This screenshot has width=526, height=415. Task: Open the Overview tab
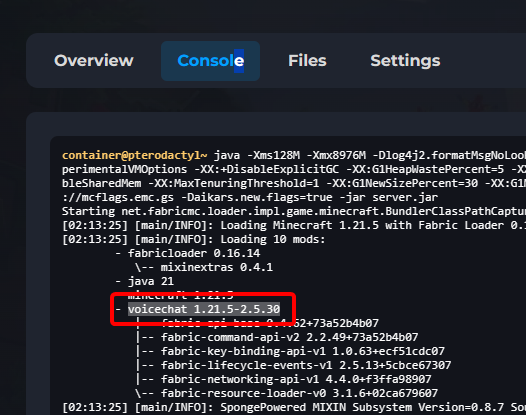tap(94, 61)
